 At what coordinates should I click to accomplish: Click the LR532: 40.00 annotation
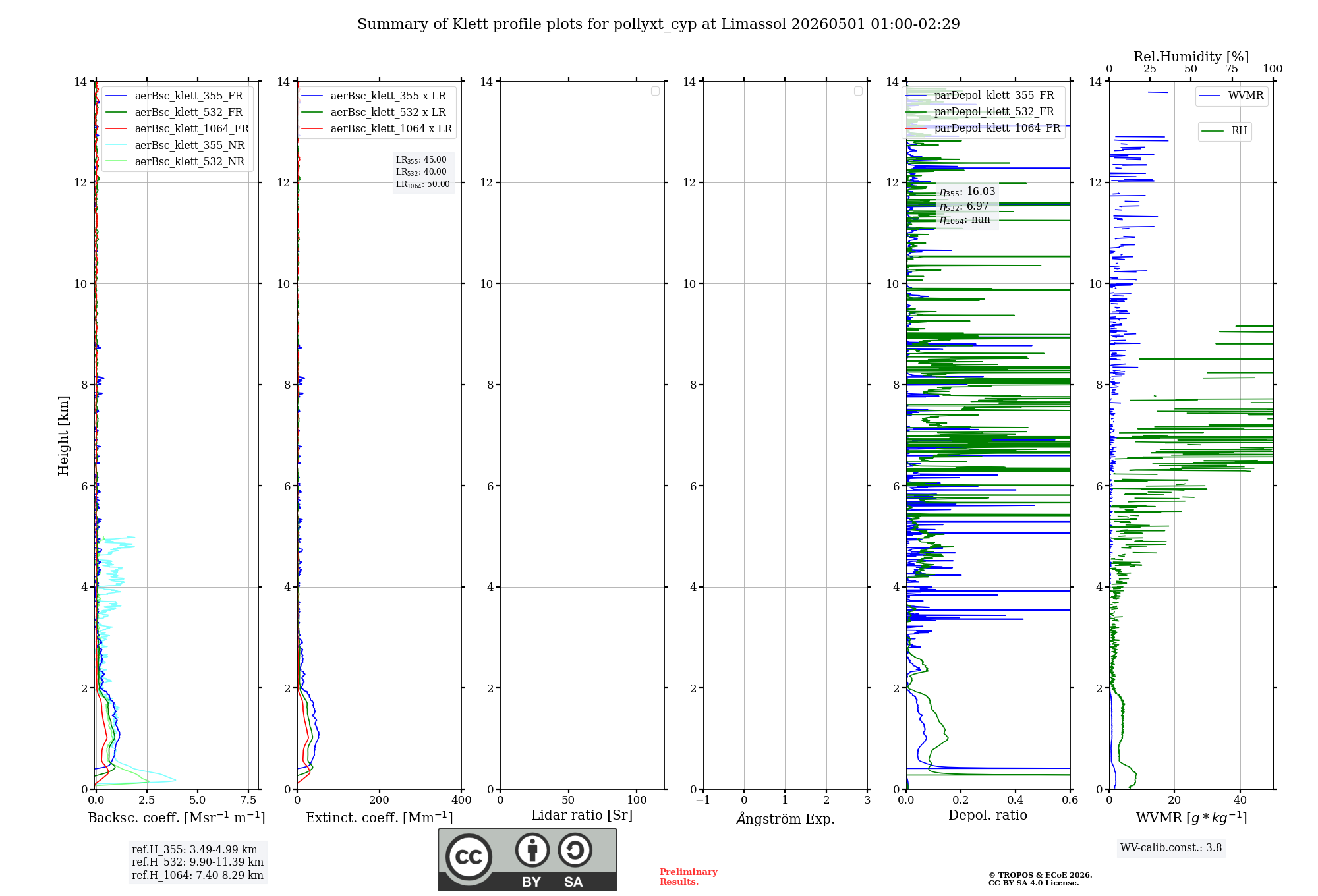421,172
